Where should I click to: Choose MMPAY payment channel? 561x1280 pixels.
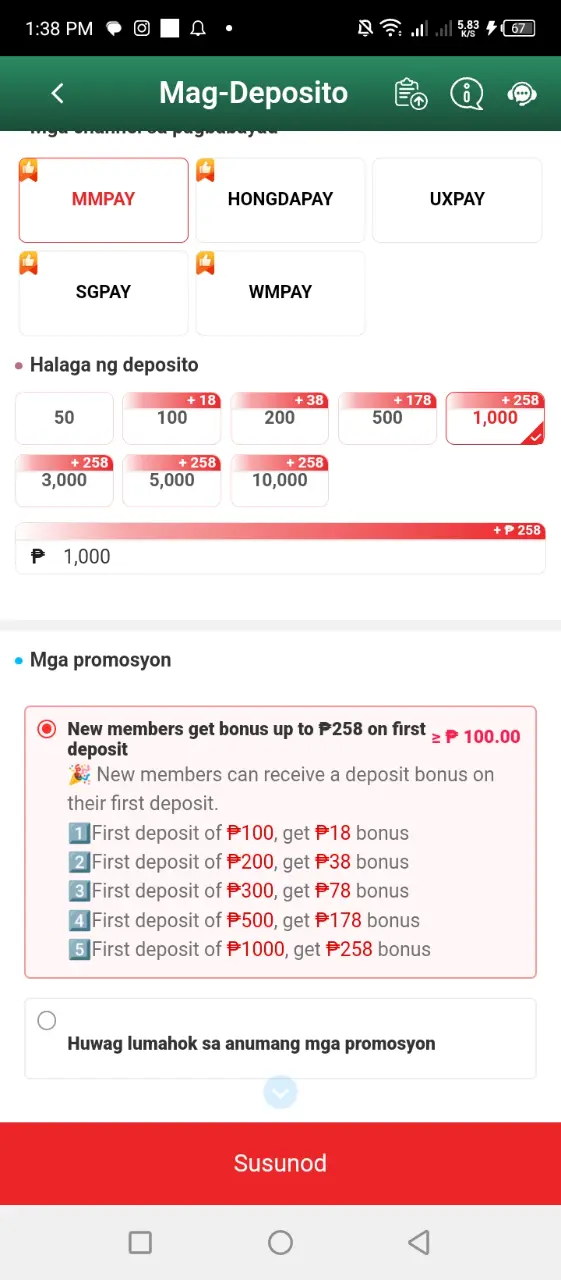click(x=103, y=200)
